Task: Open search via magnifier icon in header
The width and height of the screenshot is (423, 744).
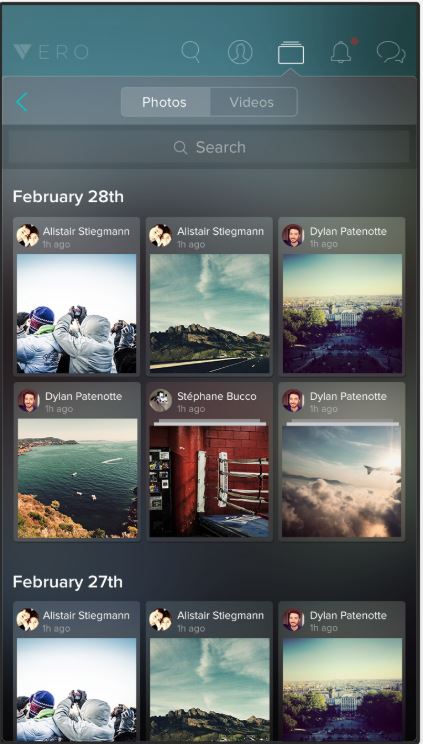Action: [x=190, y=52]
